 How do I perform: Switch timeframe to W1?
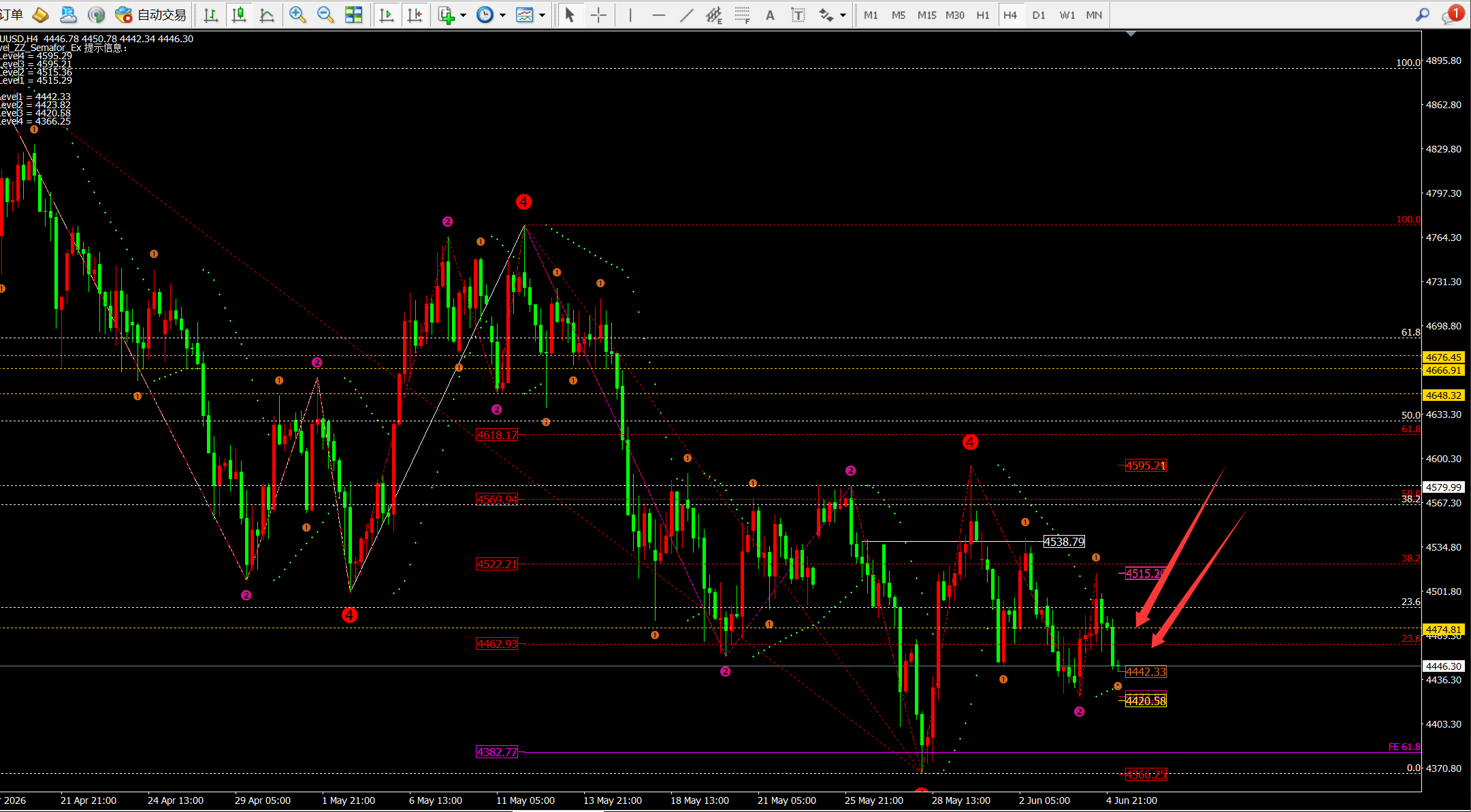[1067, 15]
